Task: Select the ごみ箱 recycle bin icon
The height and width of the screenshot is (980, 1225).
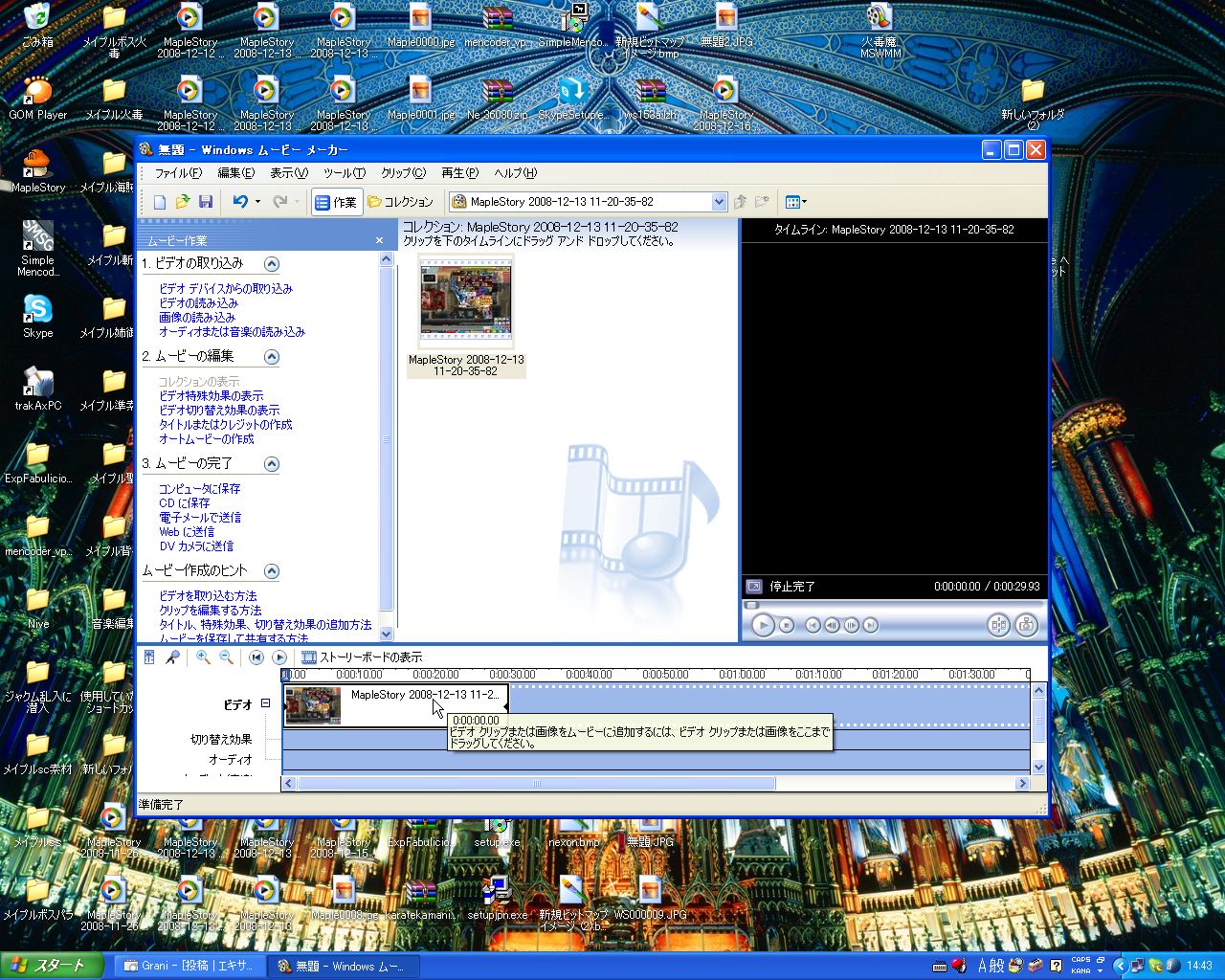Action: click(x=38, y=25)
